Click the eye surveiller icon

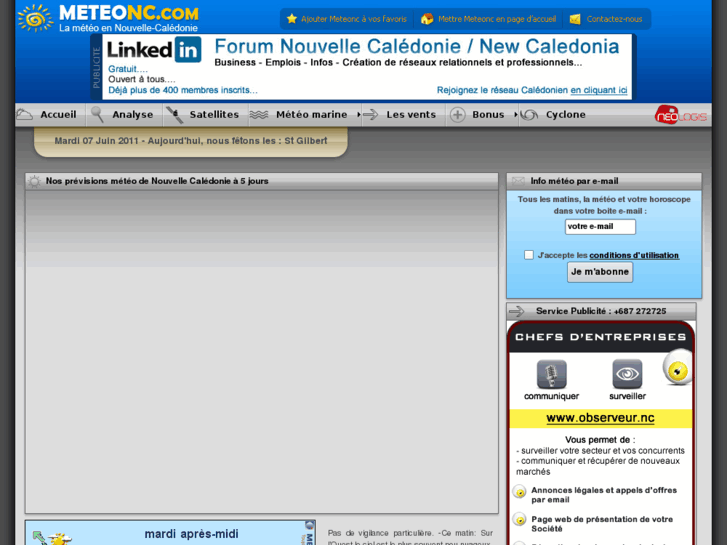[x=627, y=374]
